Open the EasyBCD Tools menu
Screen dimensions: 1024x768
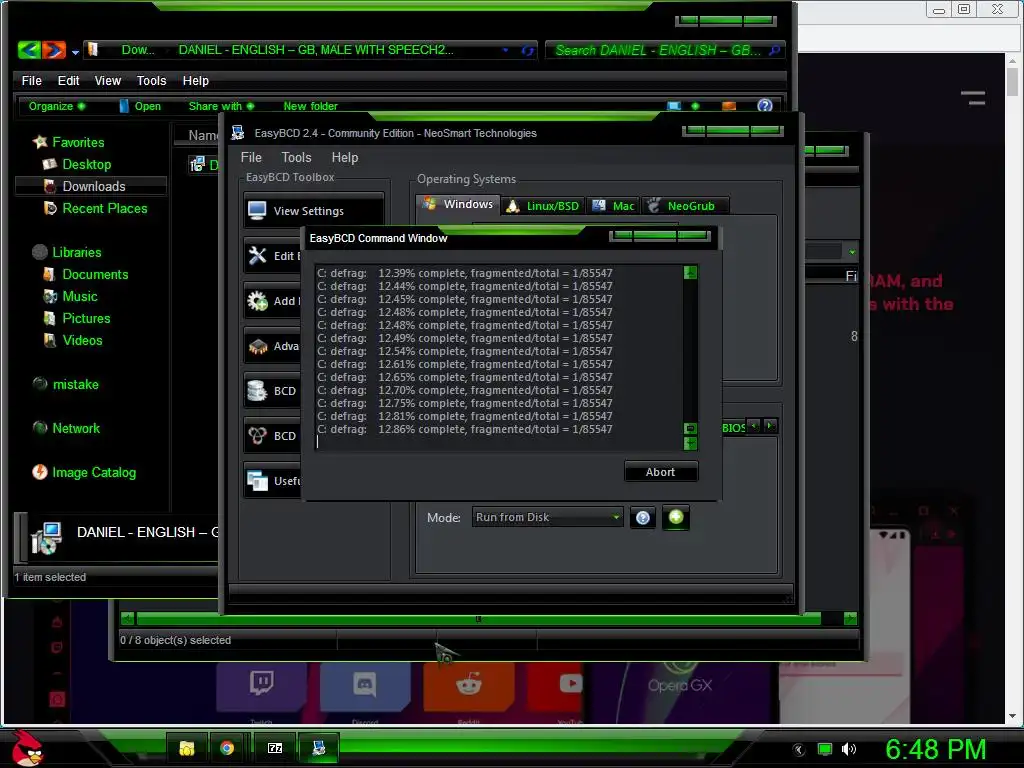pos(296,157)
